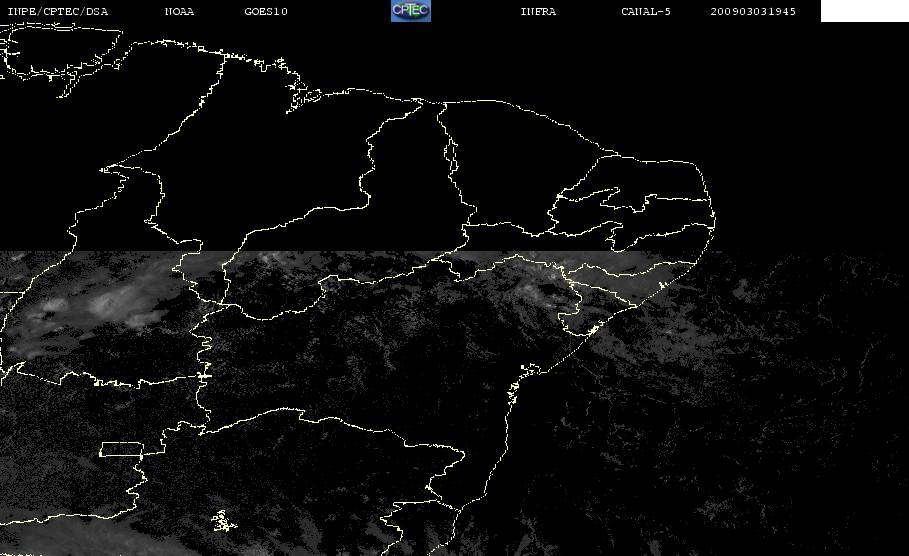
Task: Click the NOAA label in the header
Action: tap(179, 11)
